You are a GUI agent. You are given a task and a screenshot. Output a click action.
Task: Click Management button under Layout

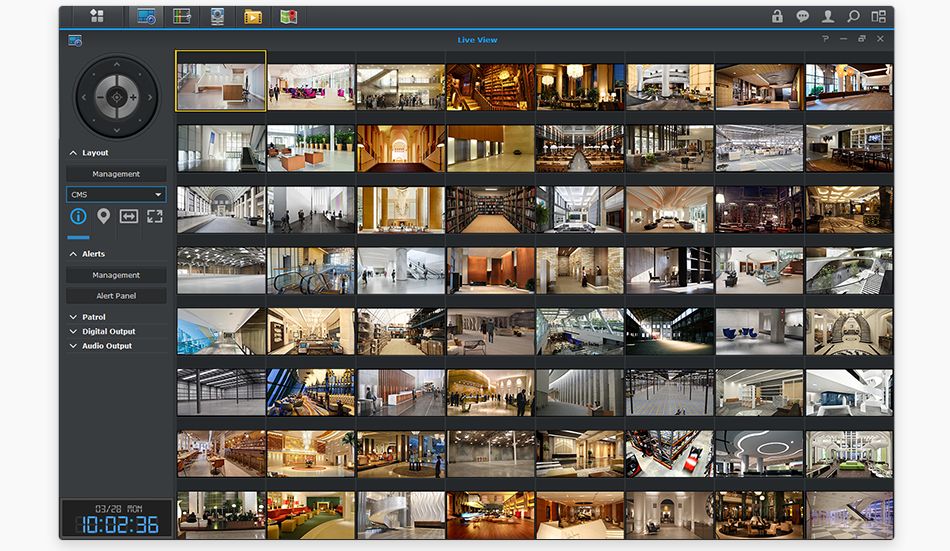pos(116,174)
